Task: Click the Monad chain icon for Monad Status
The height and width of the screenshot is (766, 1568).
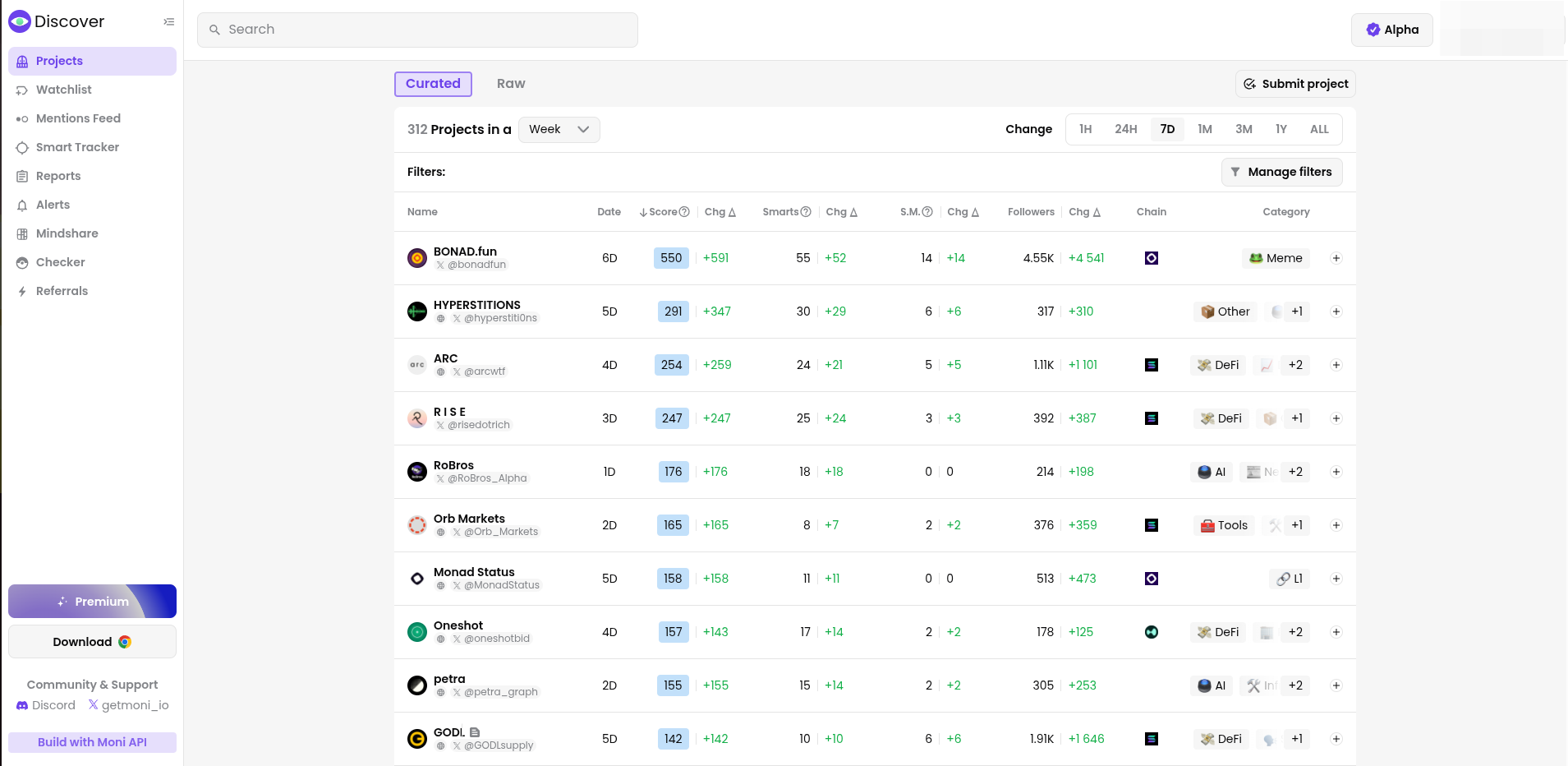Action: pos(1152,579)
